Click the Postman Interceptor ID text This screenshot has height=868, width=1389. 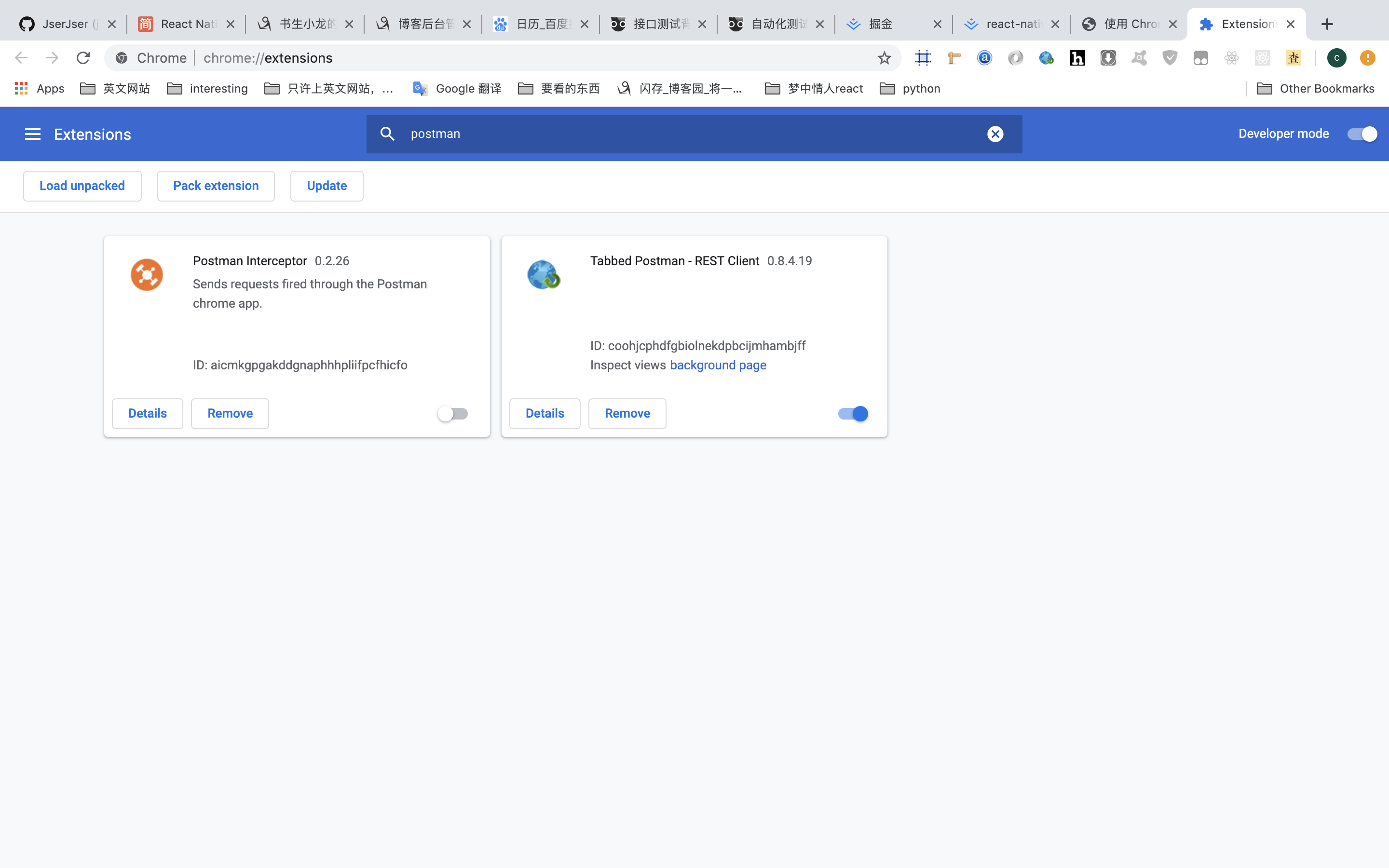pos(300,365)
